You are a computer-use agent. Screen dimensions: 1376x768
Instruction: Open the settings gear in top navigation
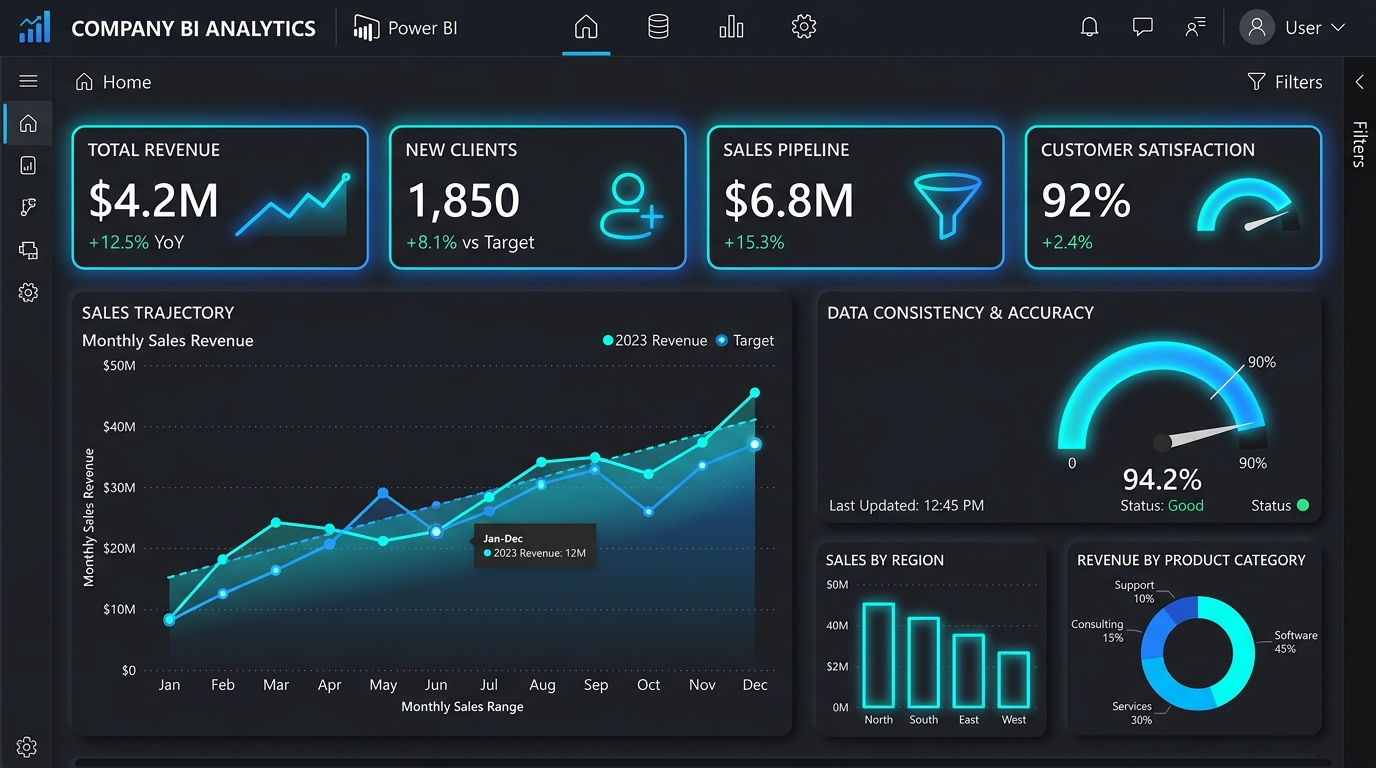click(x=804, y=27)
